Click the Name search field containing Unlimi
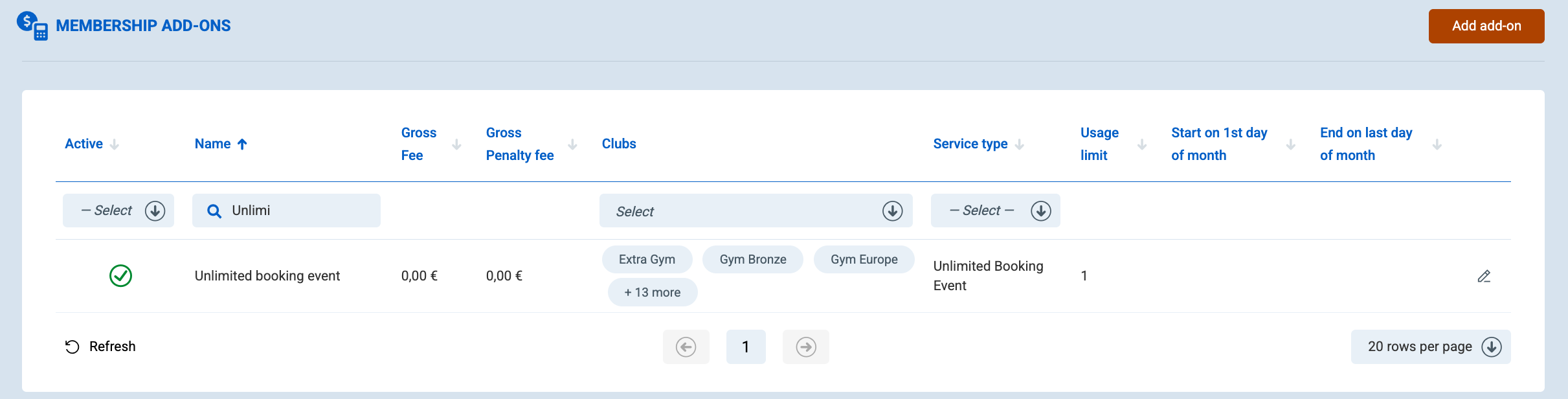Screen dimensions: 1568x399 pos(286,211)
